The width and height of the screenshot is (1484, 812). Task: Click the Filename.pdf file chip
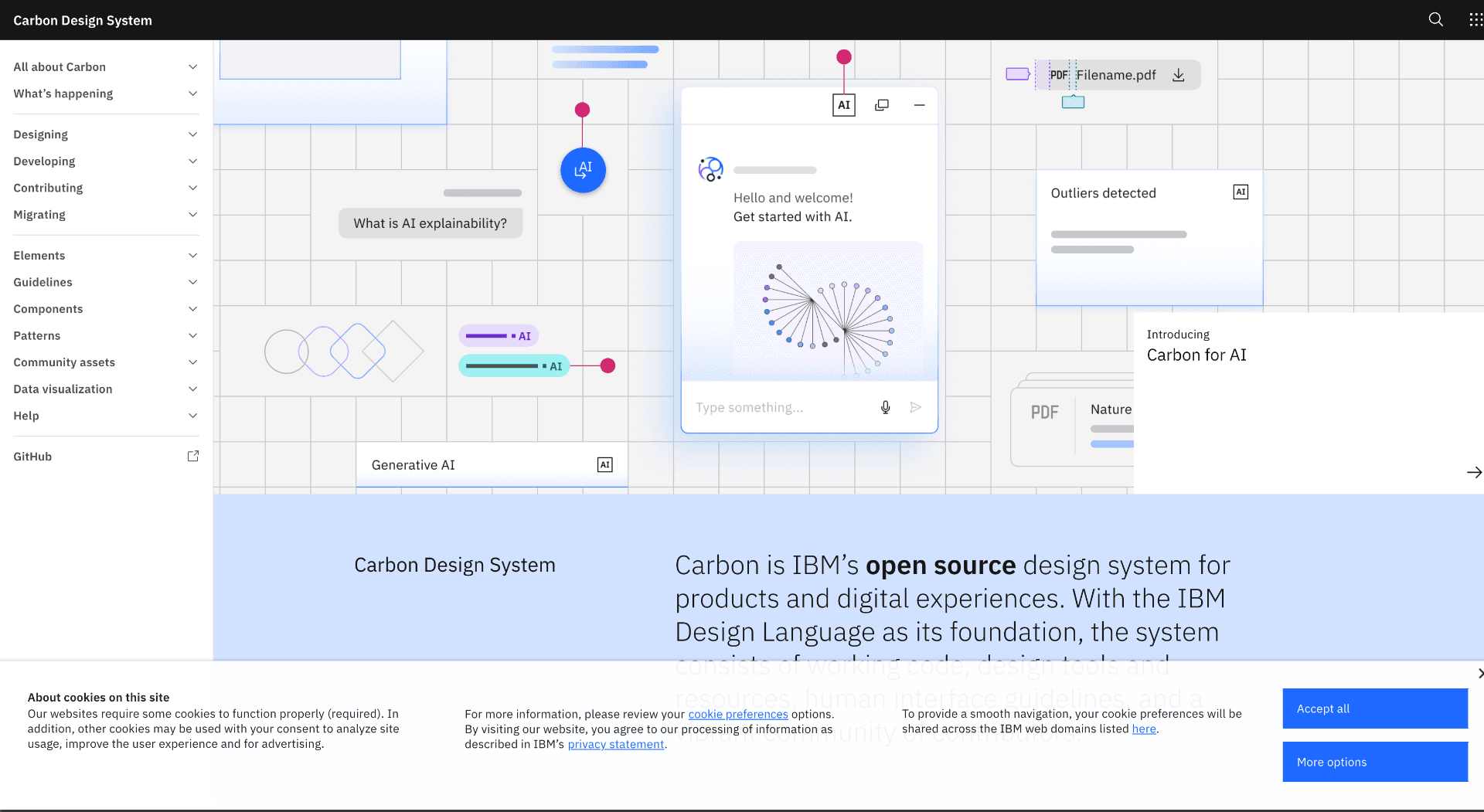coord(1118,75)
